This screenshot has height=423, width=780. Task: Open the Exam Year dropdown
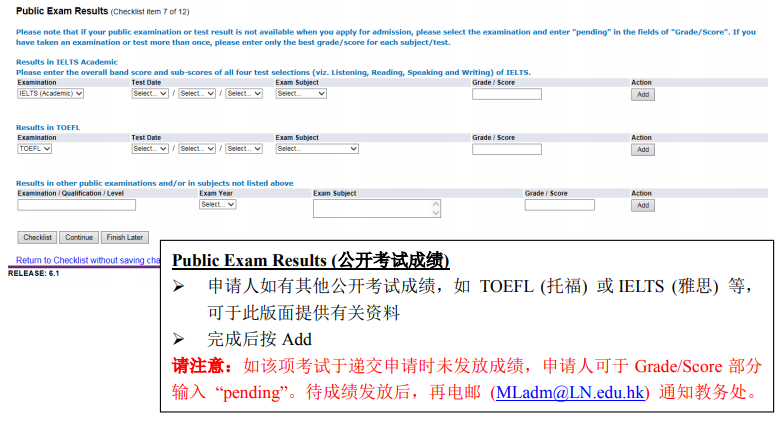pyautogui.click(x=217, y=204)
